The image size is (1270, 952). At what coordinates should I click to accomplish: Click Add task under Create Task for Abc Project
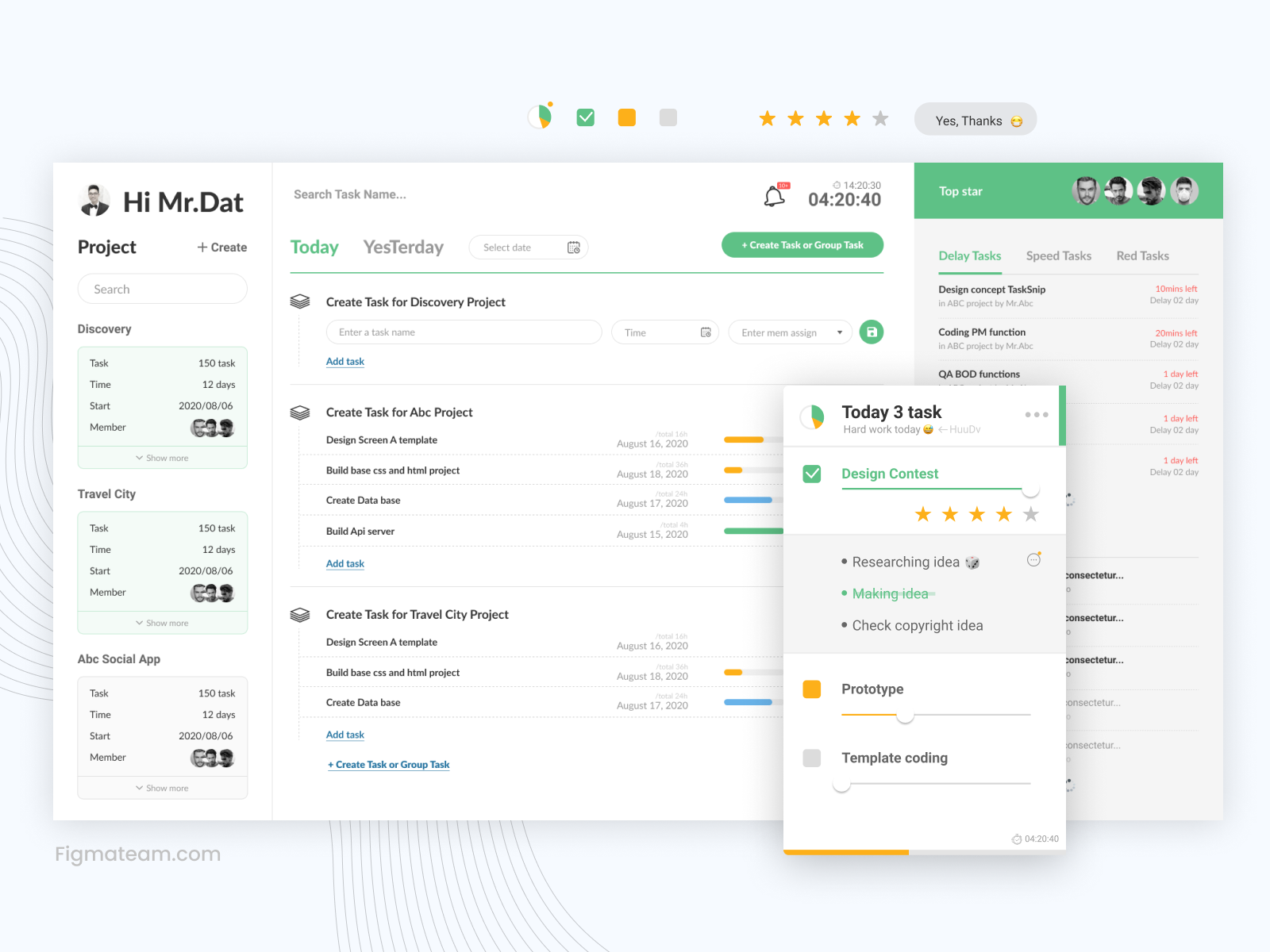pyautogui.click(x=344, y=563)
